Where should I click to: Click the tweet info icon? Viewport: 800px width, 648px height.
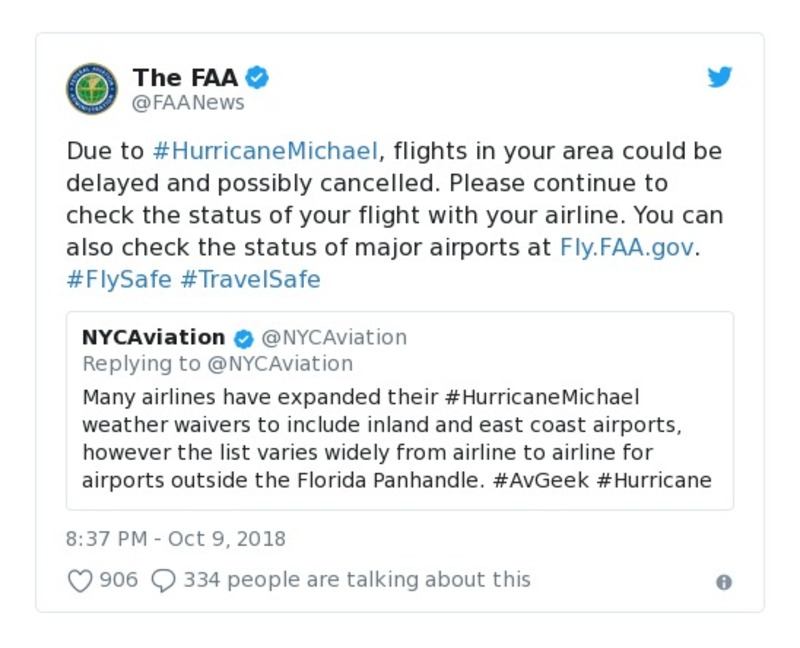coord(724,582)
